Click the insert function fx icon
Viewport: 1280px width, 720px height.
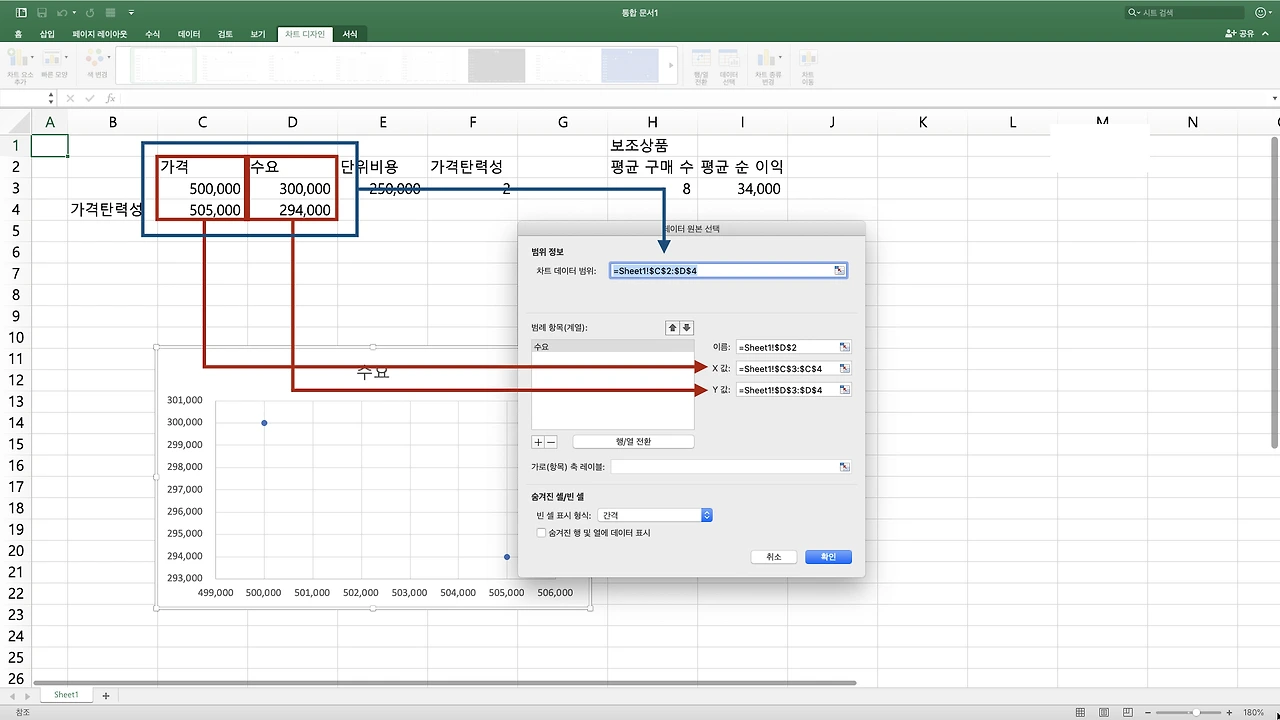(x=110, y=98)
